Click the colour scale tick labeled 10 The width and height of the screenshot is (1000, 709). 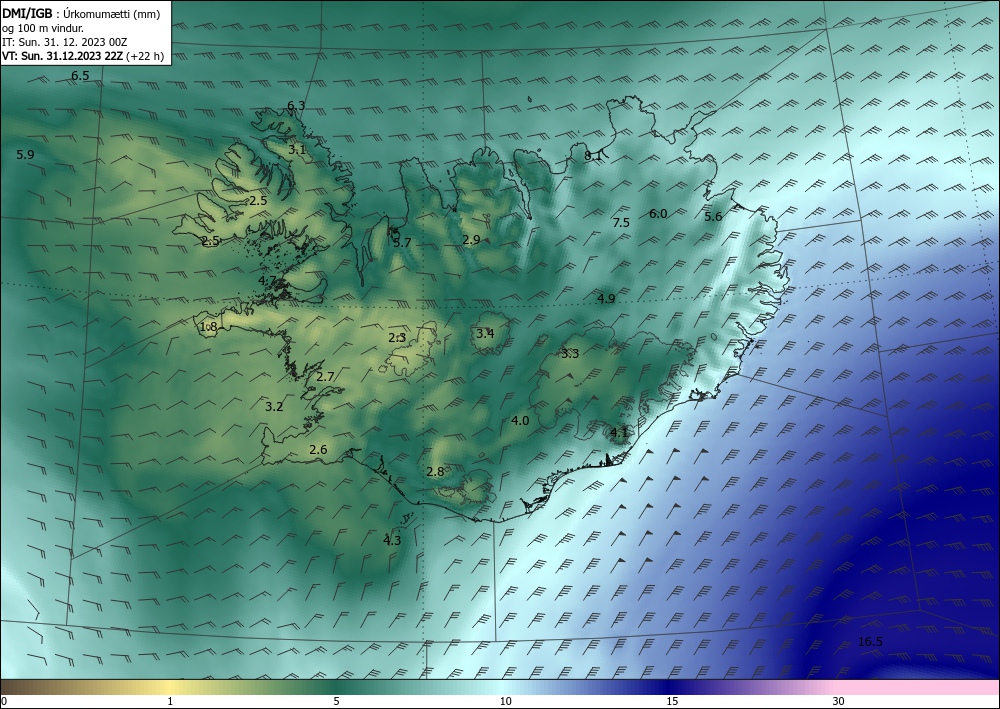(x=505, y=702)
